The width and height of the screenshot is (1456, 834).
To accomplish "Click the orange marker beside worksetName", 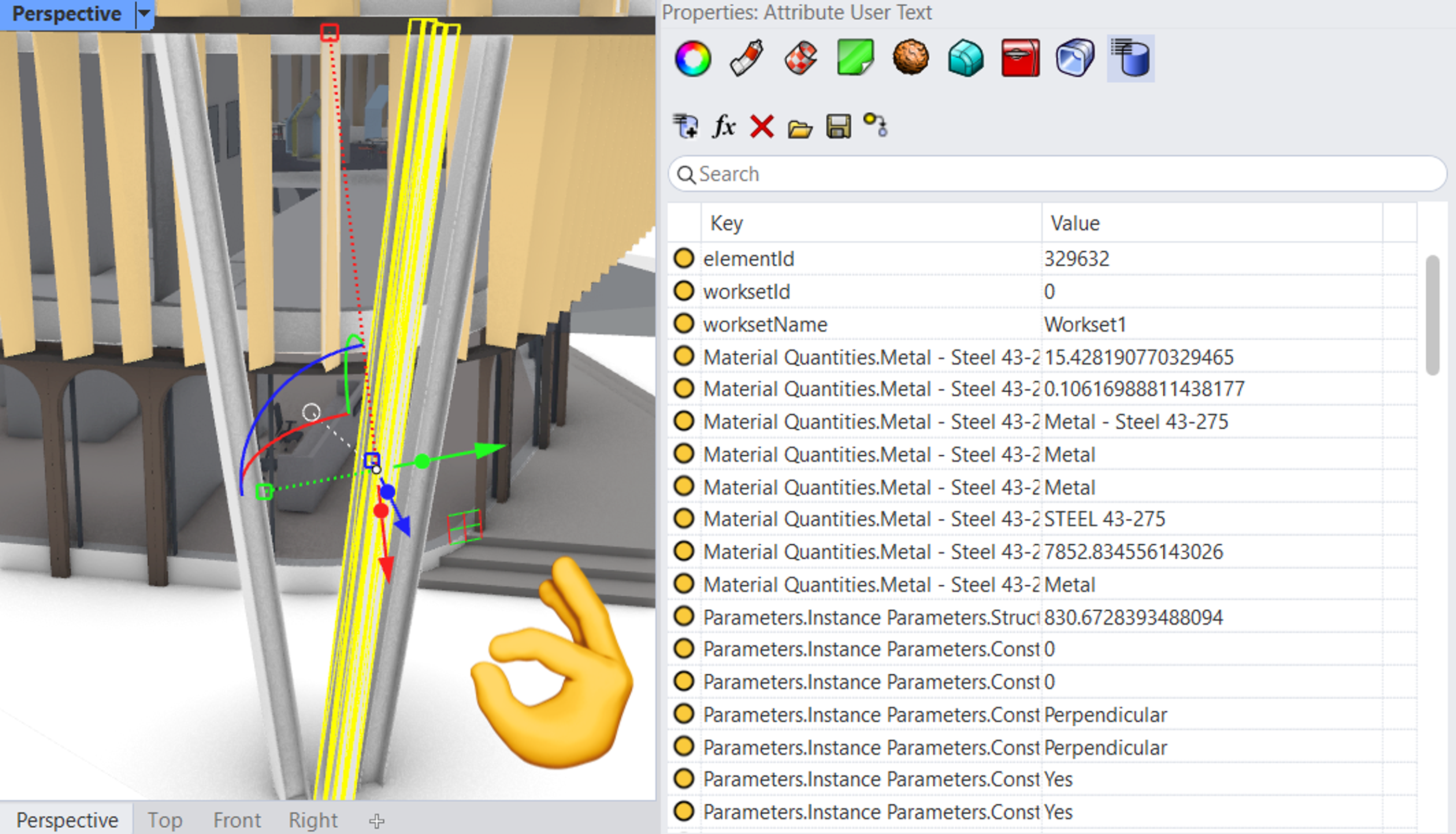I will pyautogui.click(x=684, y=324).
